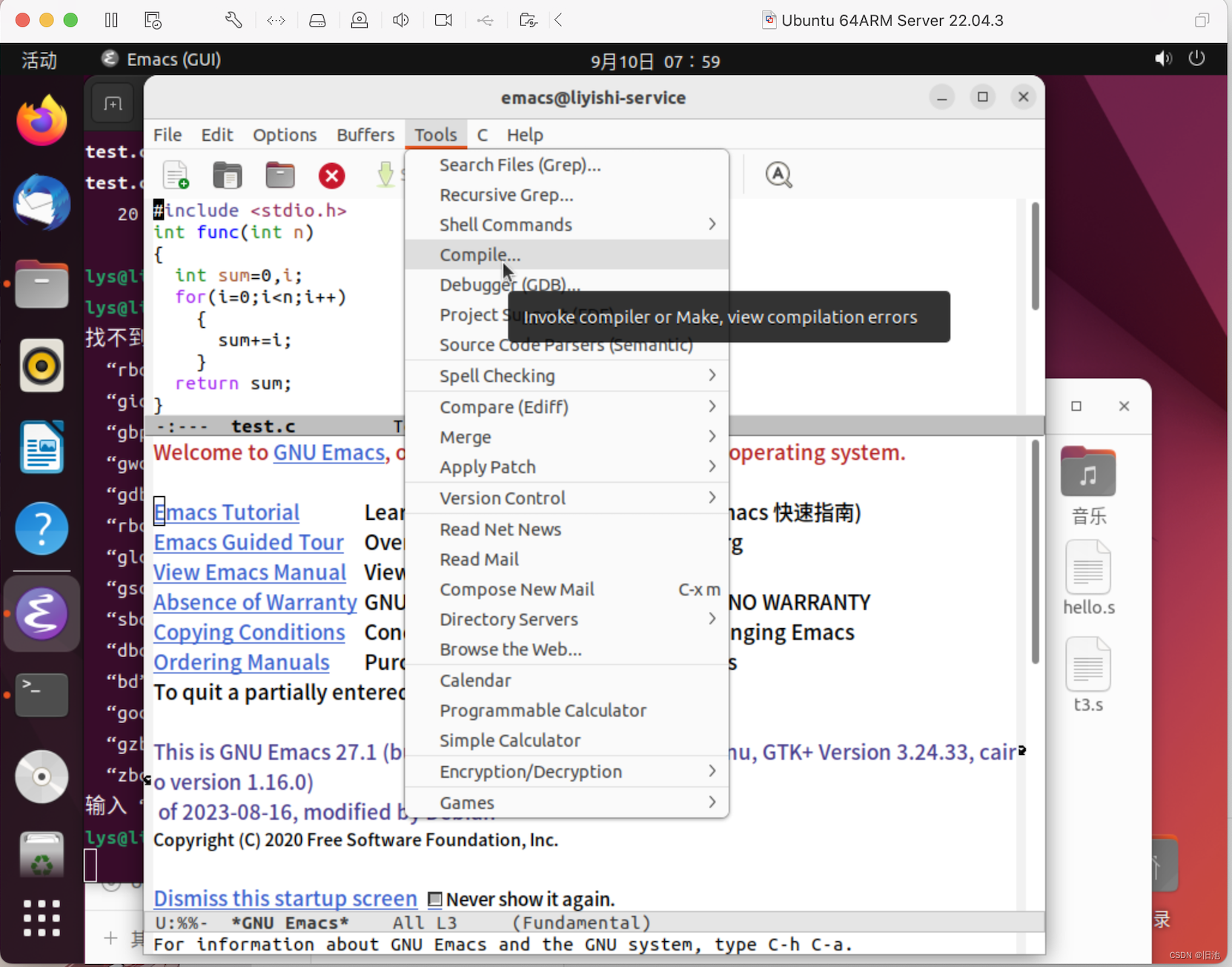Open the Ordering Manuals link
Screen dimensions: 1232x967
coord(242,662)
